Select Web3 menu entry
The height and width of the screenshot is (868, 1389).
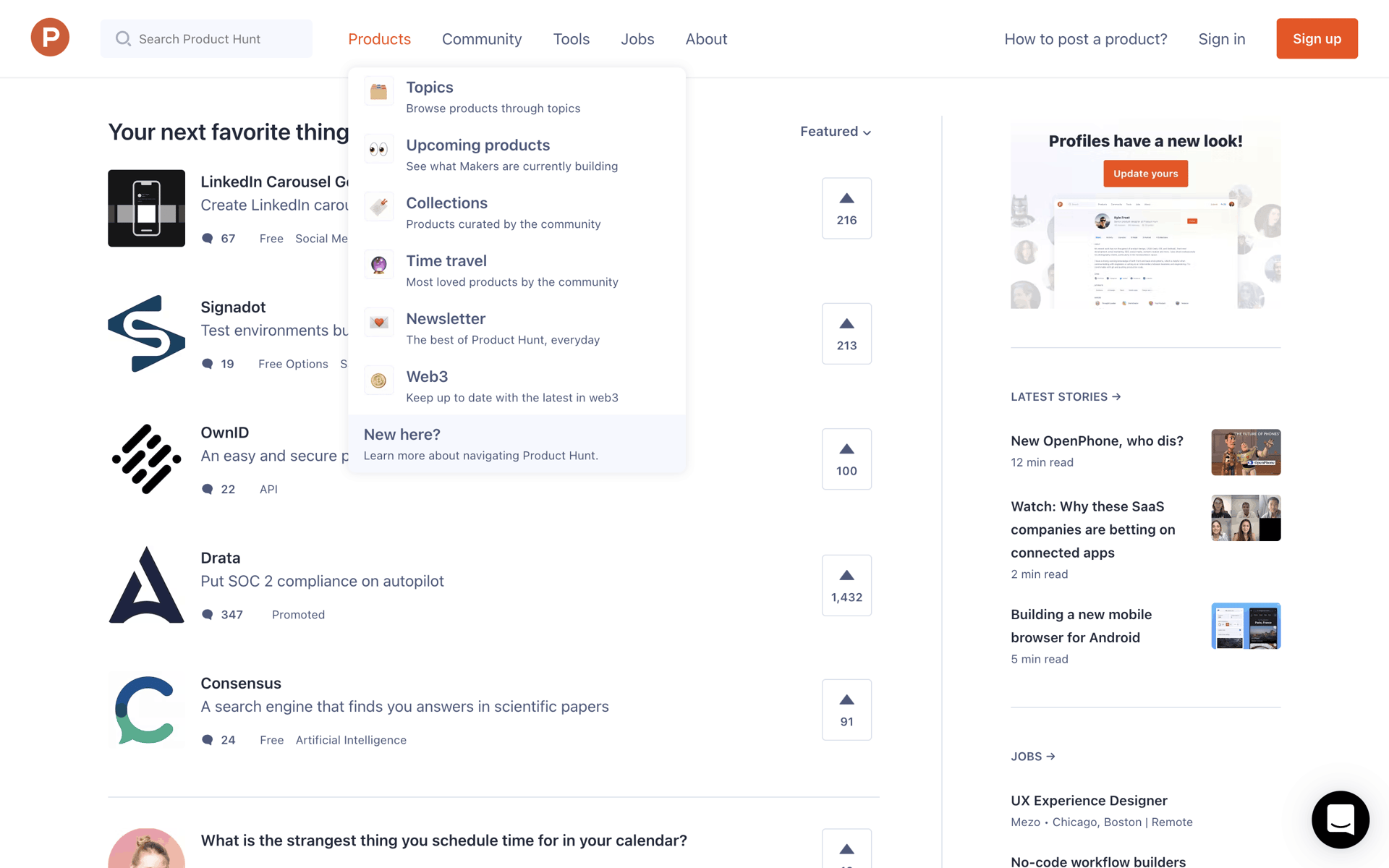click(517, 386)
